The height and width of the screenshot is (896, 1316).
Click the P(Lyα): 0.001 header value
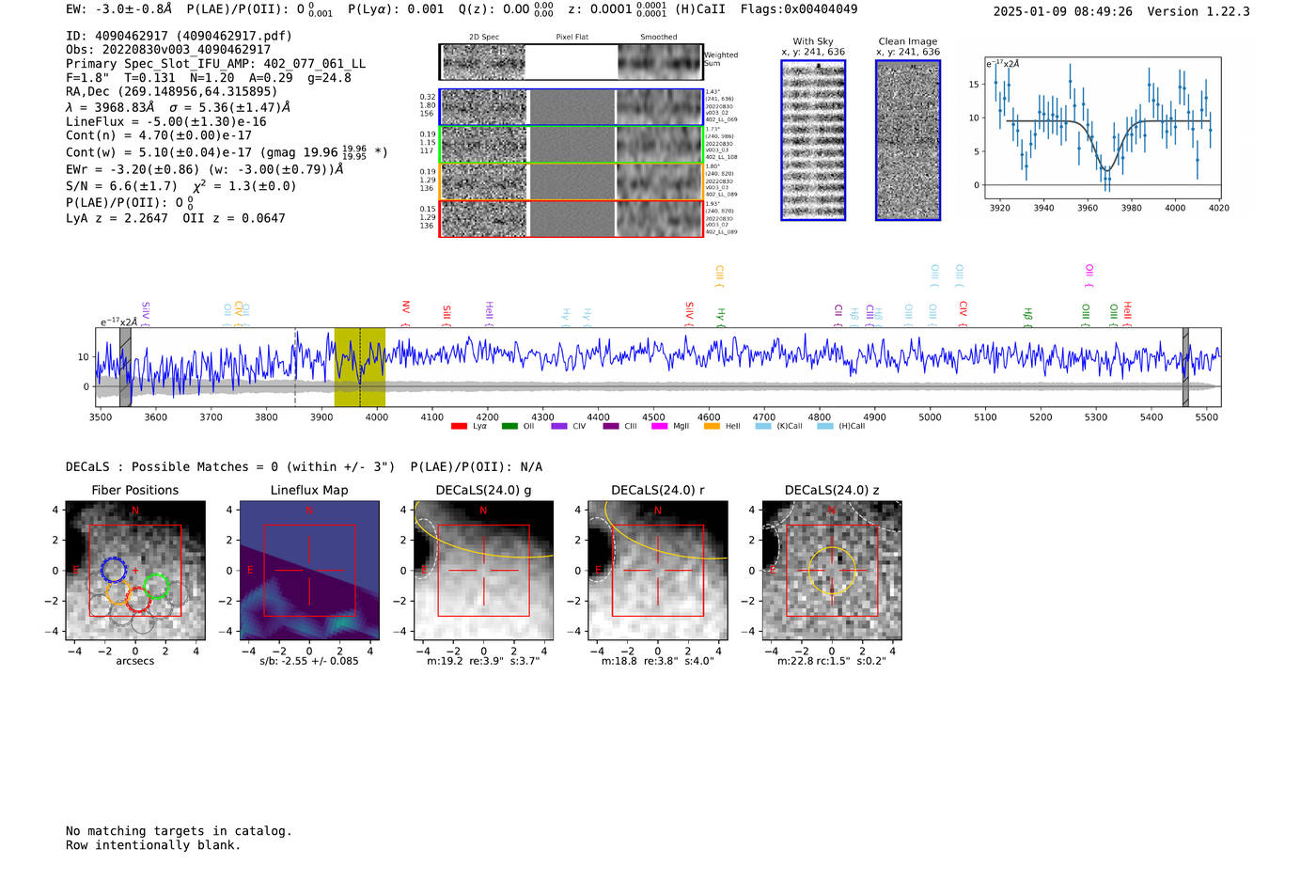coord(396,9)
